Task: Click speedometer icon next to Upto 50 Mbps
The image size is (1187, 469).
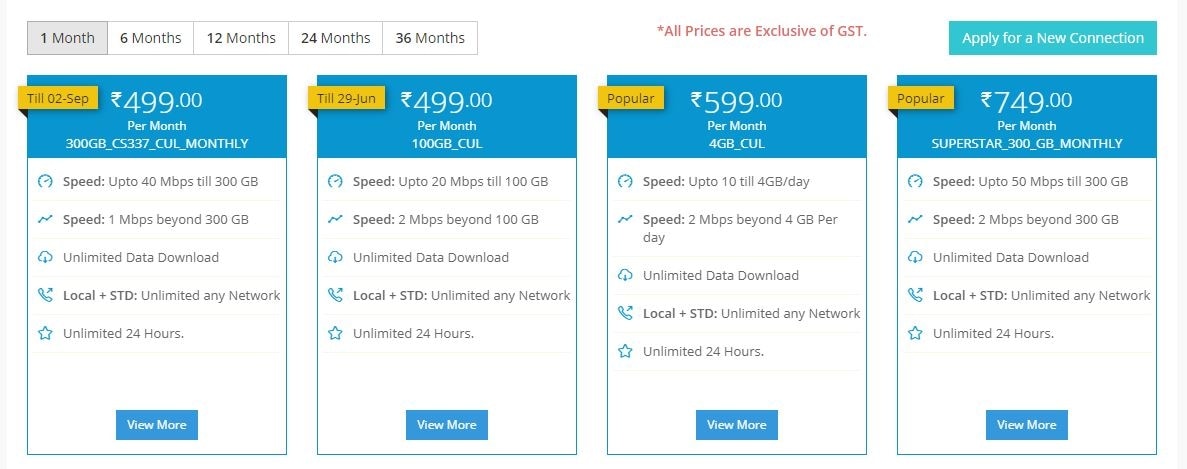Action: [915, 182]
